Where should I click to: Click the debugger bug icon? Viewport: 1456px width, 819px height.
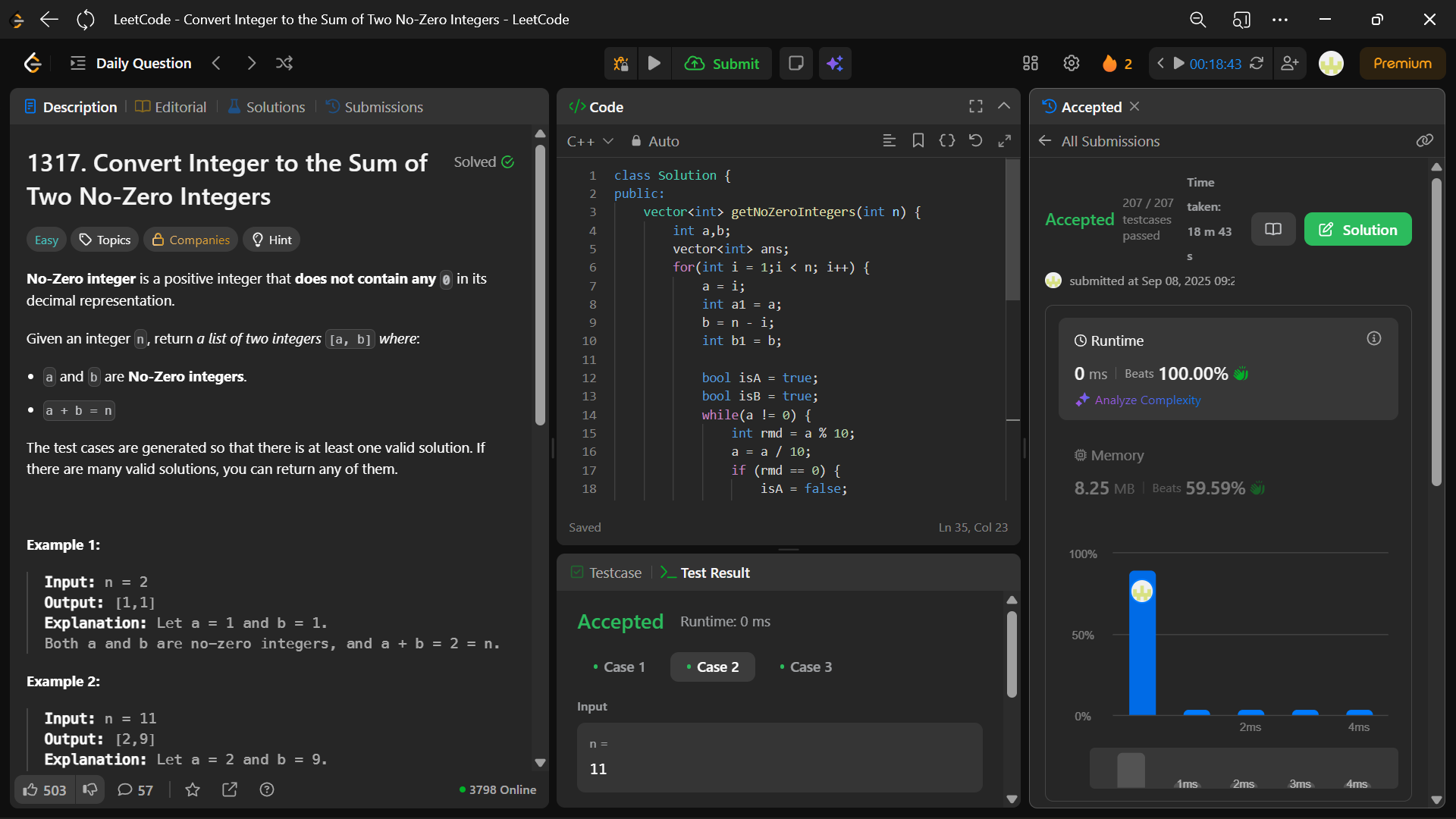pyautogui.click(x=621, y=64)
